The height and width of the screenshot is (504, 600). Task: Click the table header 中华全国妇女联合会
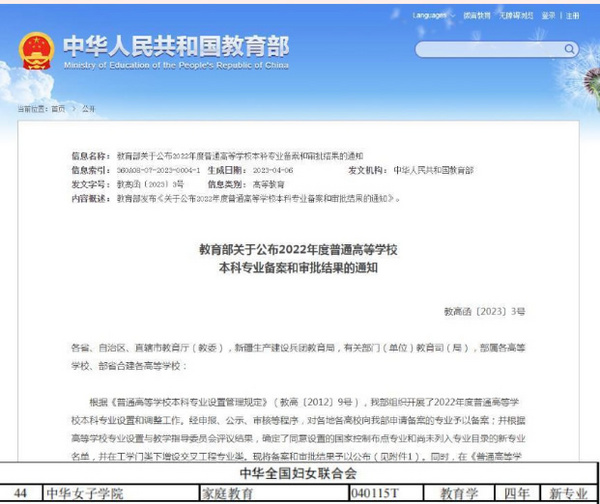[x=298, y=474]
